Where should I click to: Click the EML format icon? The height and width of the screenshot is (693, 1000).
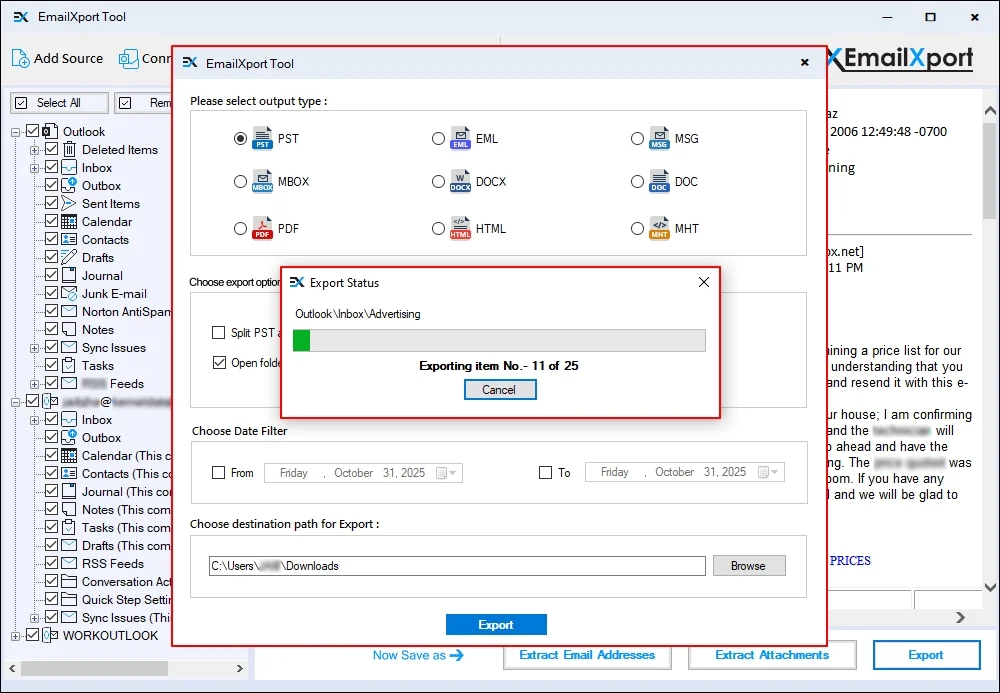tap(461, 136)
